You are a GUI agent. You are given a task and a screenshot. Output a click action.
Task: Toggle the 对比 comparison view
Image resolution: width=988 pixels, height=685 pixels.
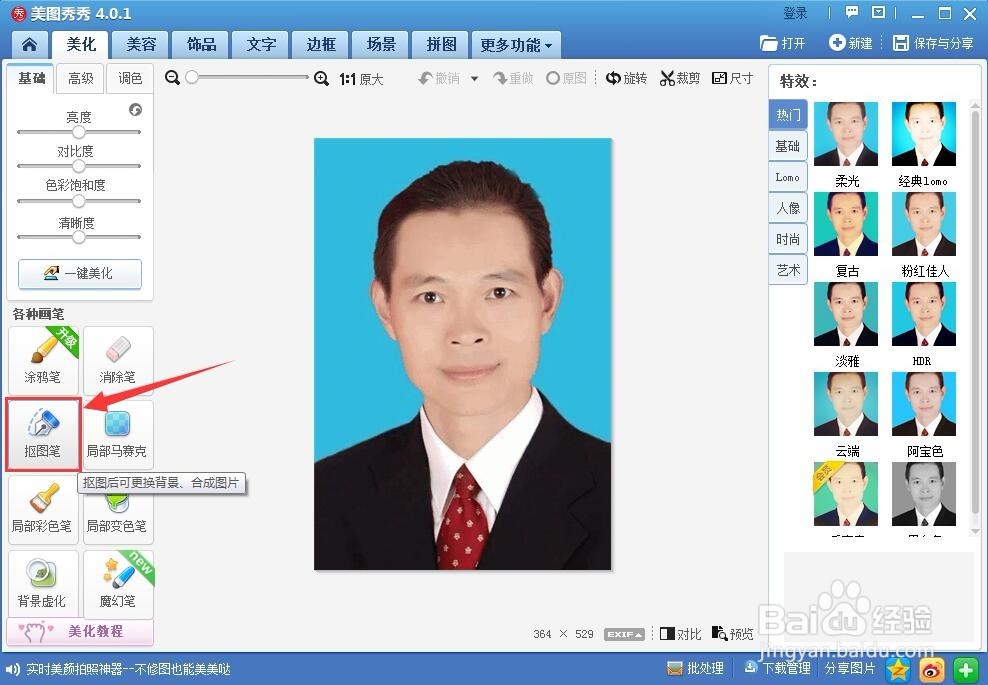coord(680,633)
